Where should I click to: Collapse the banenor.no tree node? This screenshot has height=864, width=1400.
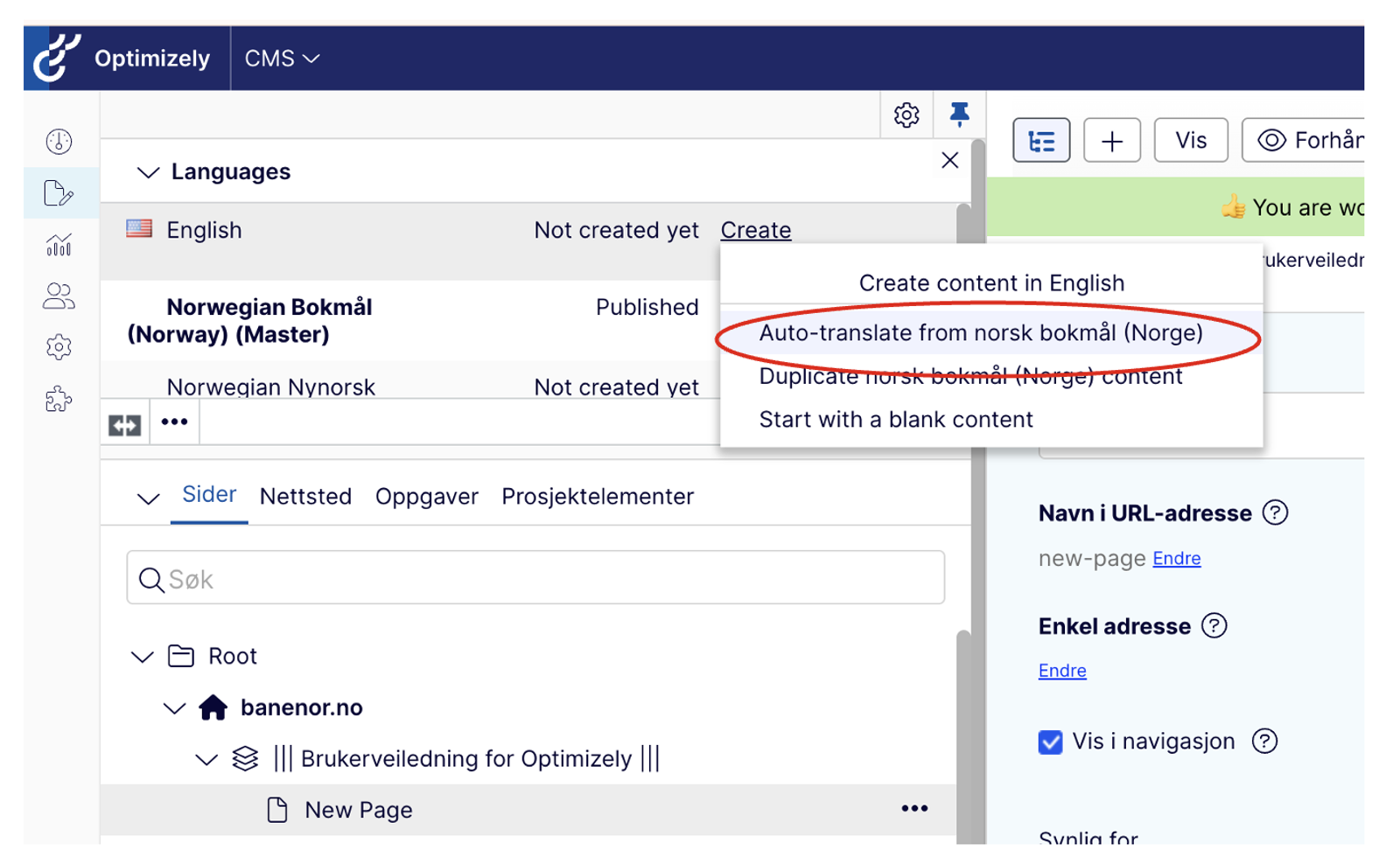[x=175, y=708]
